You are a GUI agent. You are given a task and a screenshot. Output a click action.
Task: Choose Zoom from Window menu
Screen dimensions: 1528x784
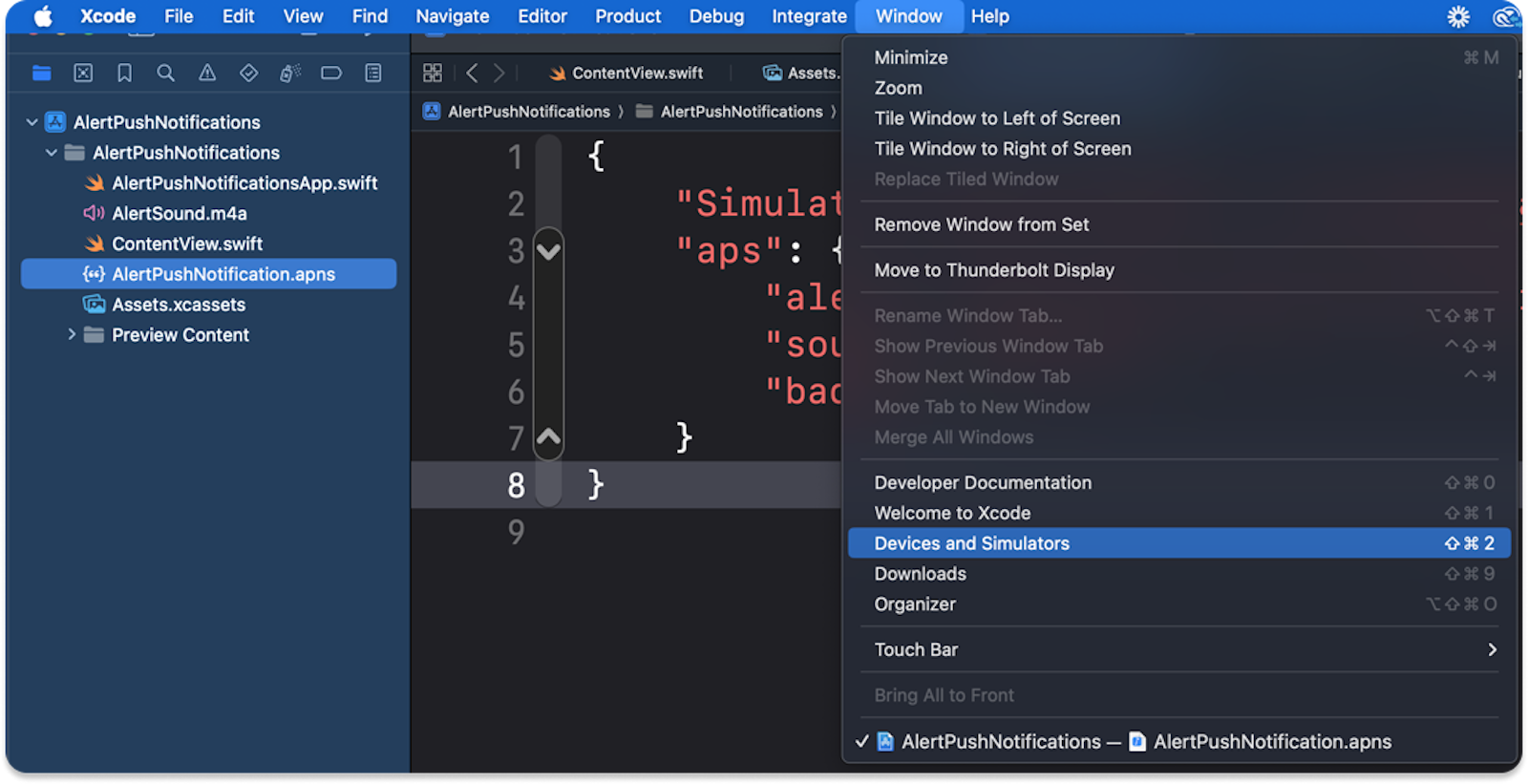pos(1179,88)
